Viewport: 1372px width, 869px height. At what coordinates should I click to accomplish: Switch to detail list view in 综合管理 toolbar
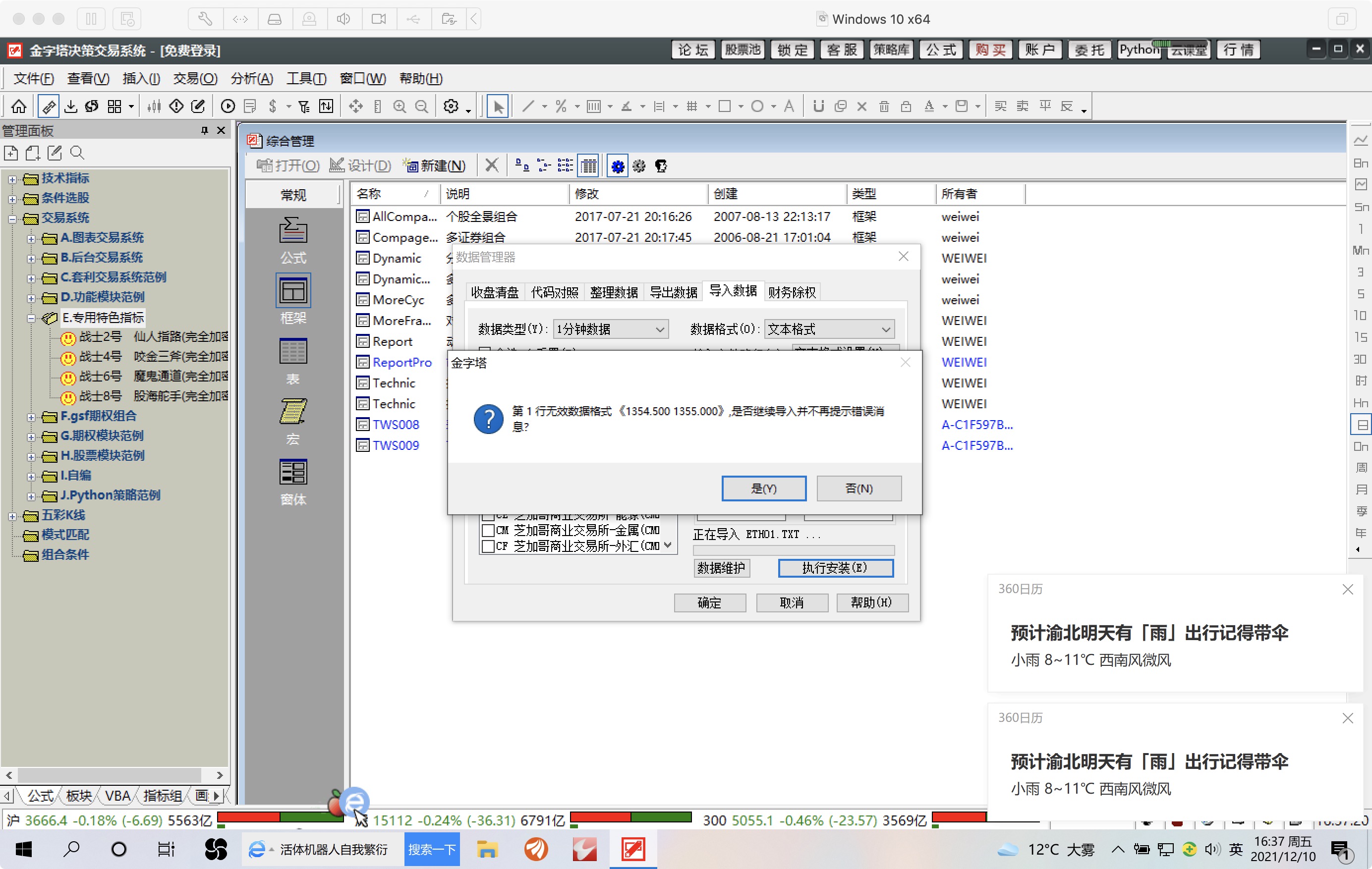588,165
